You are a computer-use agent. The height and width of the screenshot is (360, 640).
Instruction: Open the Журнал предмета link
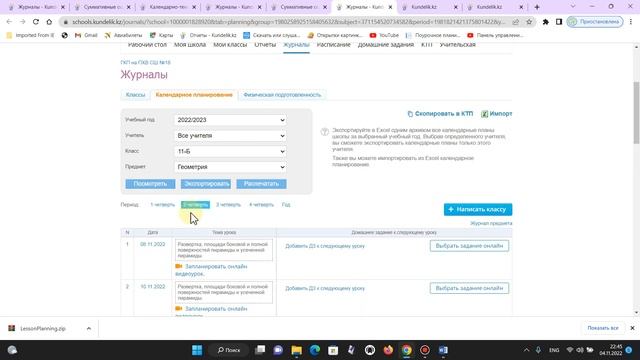tap(491, 223)
